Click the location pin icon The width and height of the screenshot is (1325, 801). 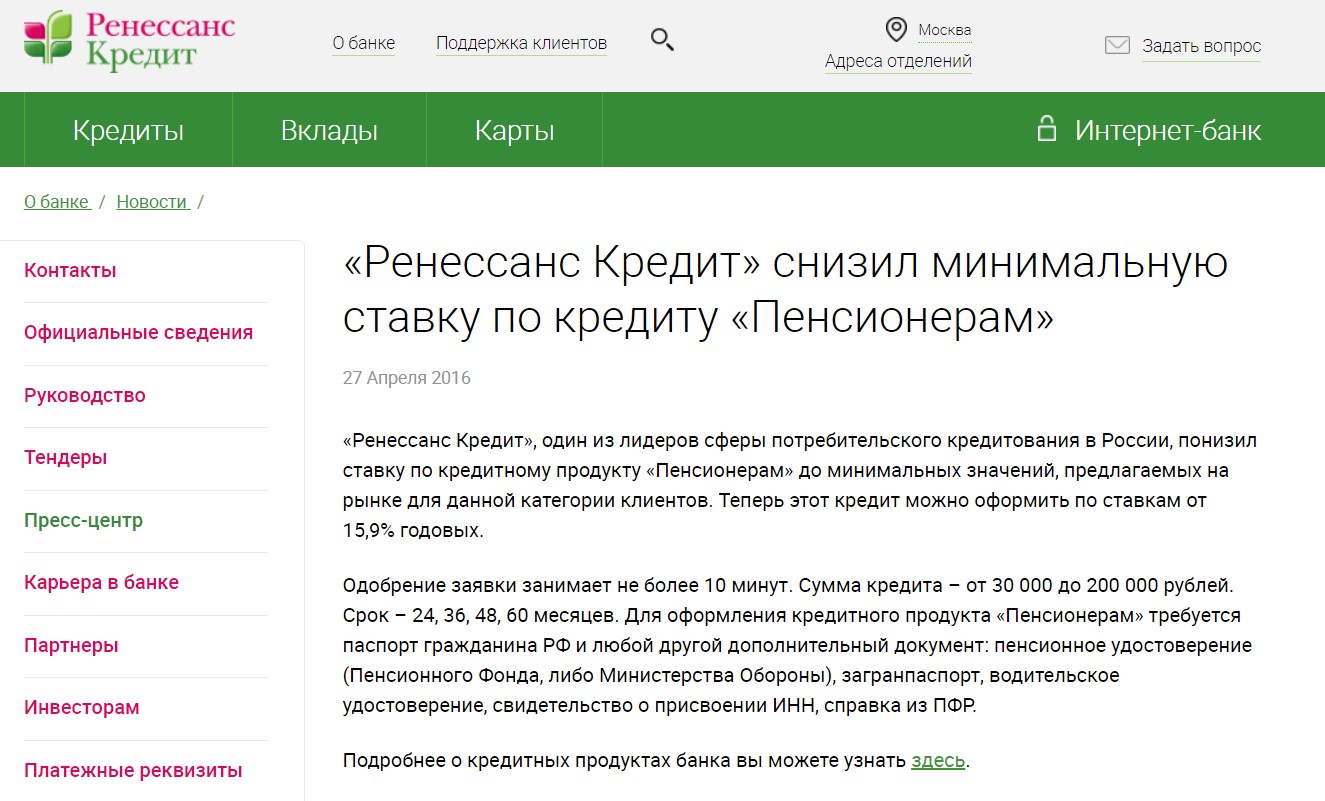click(x=896, y=29)
